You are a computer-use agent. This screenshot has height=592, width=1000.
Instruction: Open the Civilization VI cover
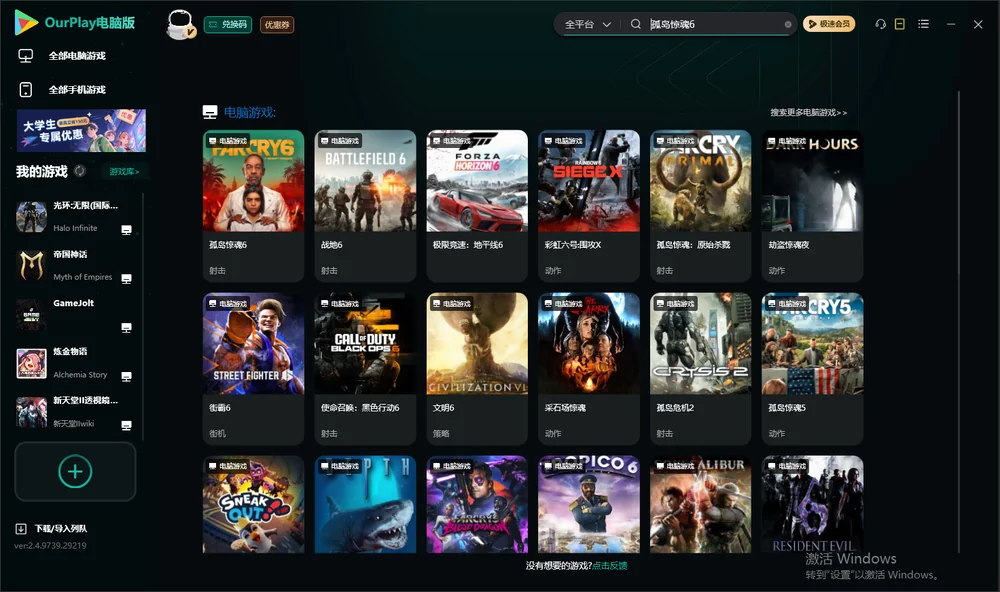pyautogui.click(x=477, y=343)
